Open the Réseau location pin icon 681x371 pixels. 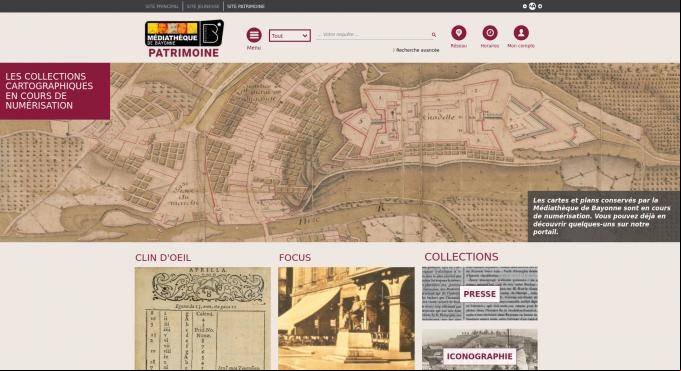(x=459, y=33)
